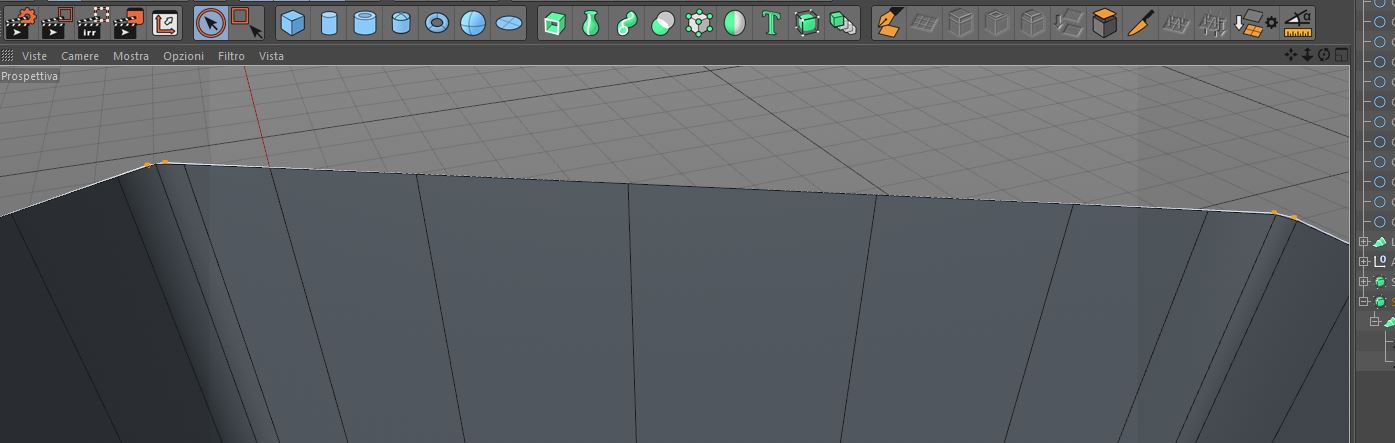
Task: Click the viewport rotate camera icon
Action: [1324, 55]
